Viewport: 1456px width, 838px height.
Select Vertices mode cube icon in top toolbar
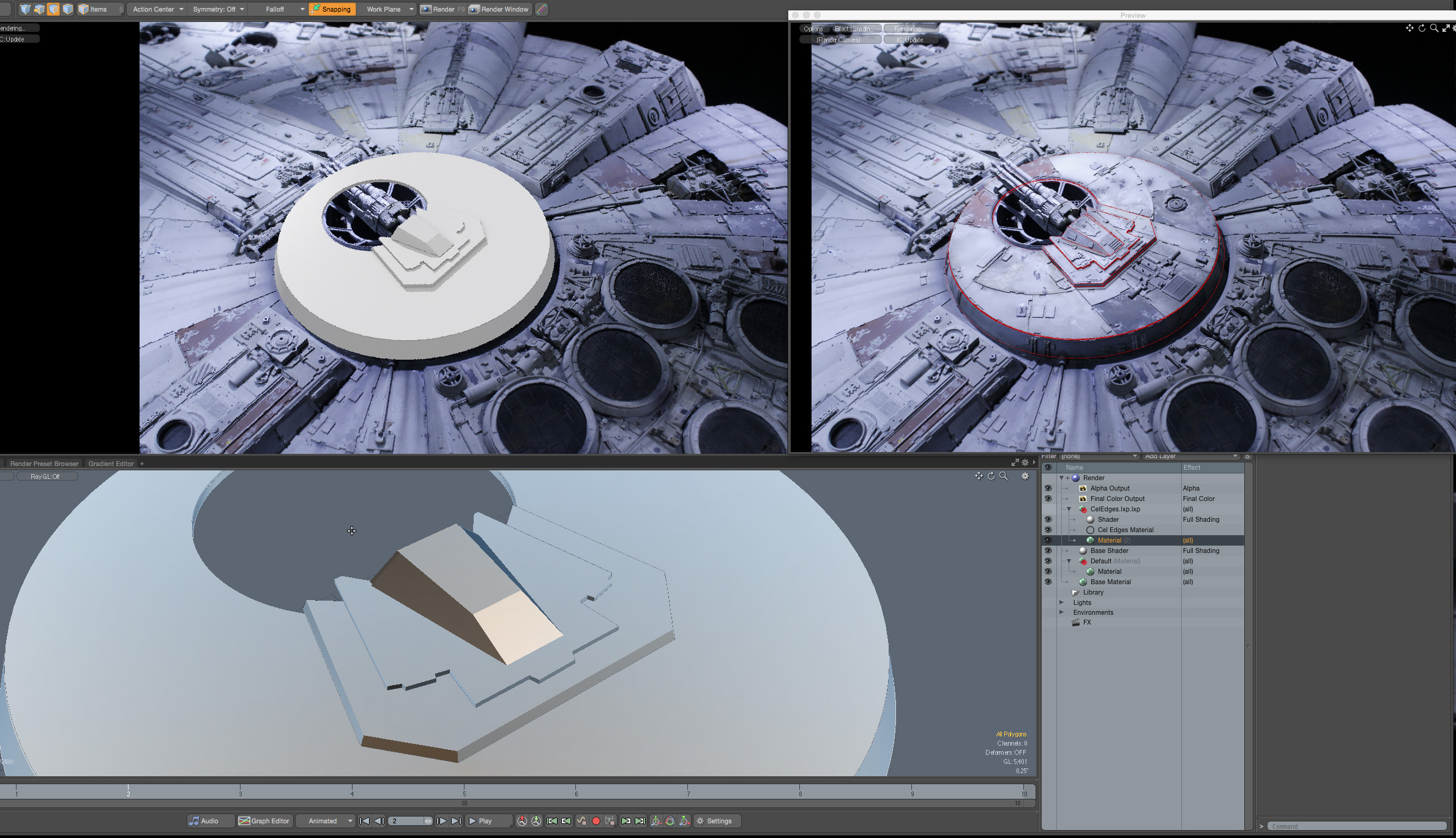[25, 9]
